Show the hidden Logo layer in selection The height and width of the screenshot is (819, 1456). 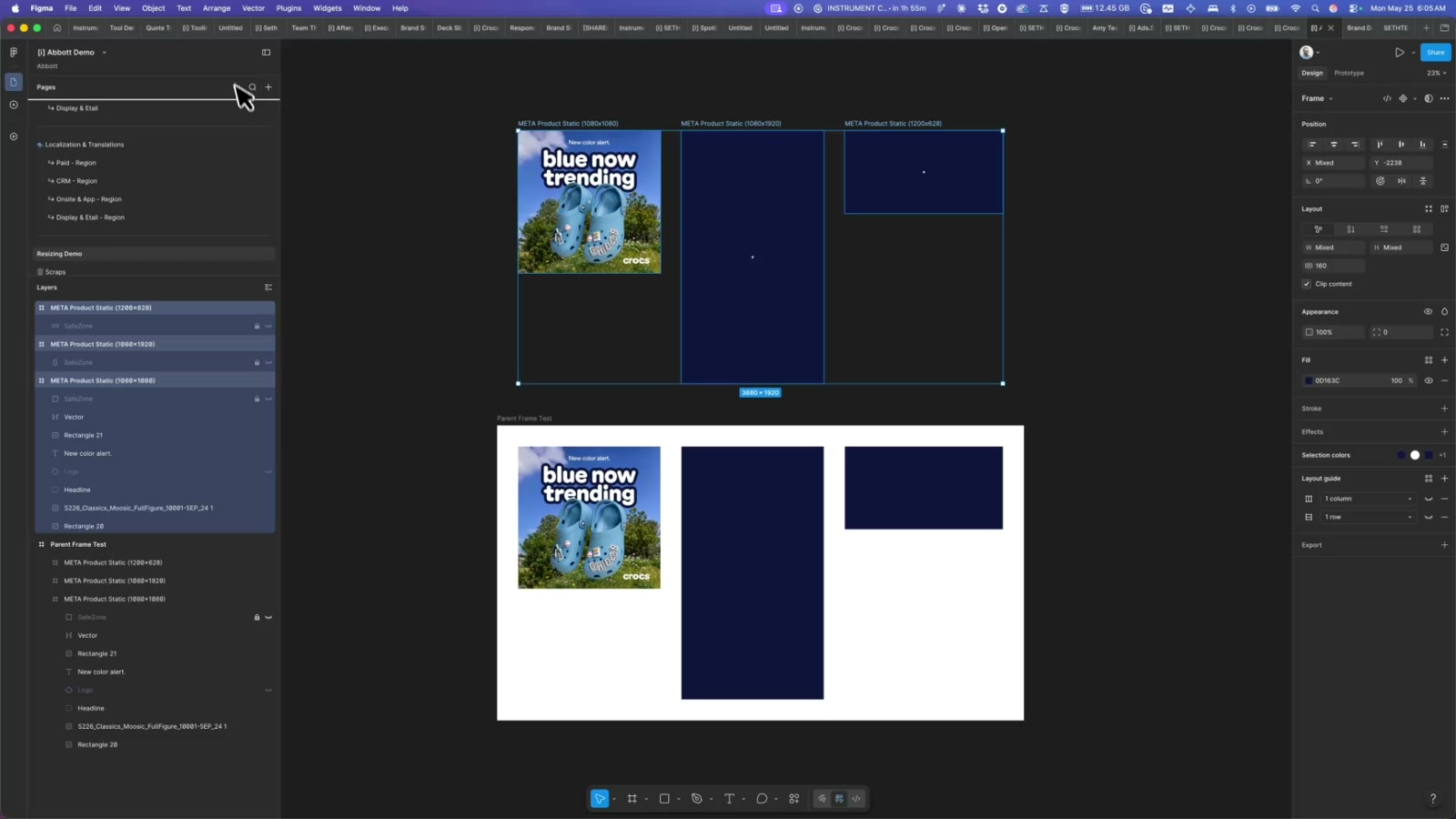pyautogui.click(x=268, y=471)
